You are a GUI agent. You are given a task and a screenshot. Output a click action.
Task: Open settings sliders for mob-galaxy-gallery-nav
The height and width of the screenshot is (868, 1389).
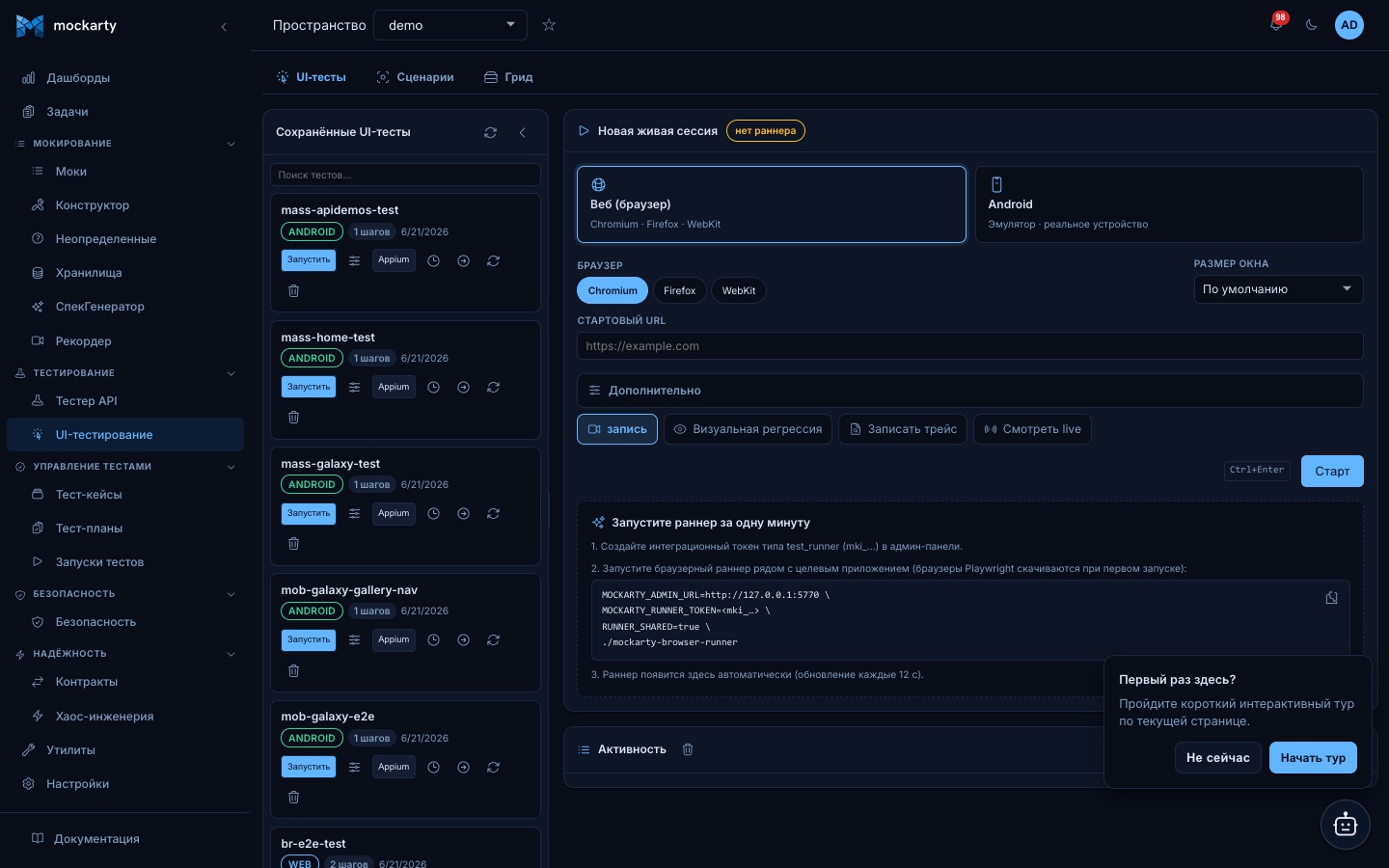coord(354,639)
